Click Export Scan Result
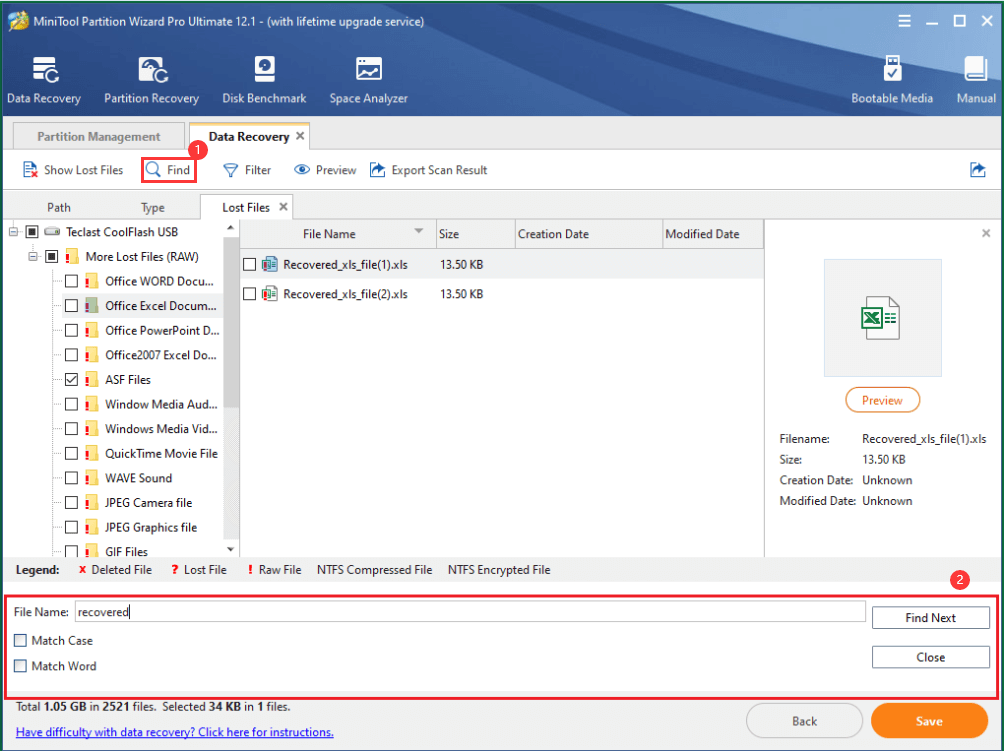This screenshot has width=1004, height=752. click(x=429, y=170)
